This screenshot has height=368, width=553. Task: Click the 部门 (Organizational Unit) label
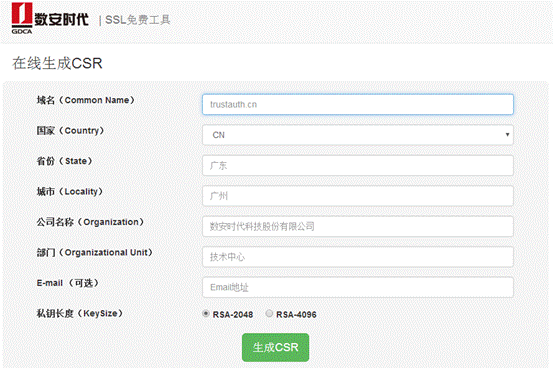[x=95, y=253]
